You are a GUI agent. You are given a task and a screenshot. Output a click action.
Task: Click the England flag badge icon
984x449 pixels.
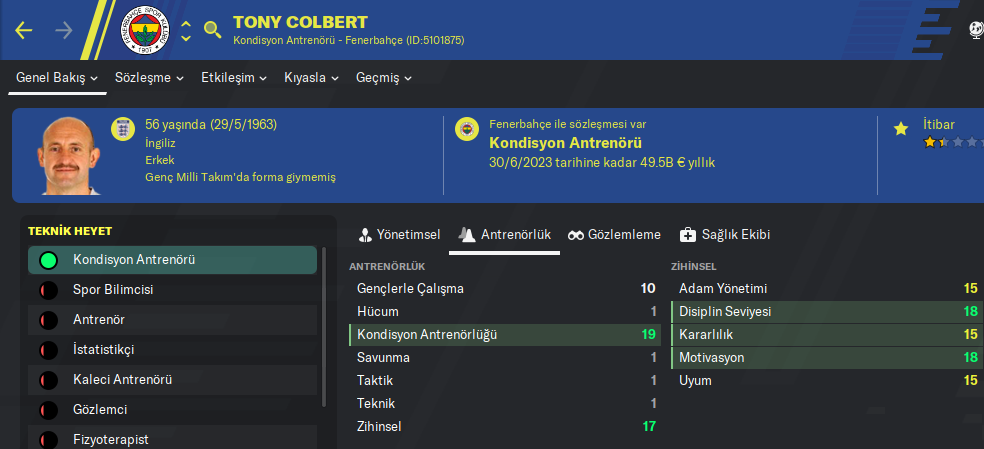[123, 129]
